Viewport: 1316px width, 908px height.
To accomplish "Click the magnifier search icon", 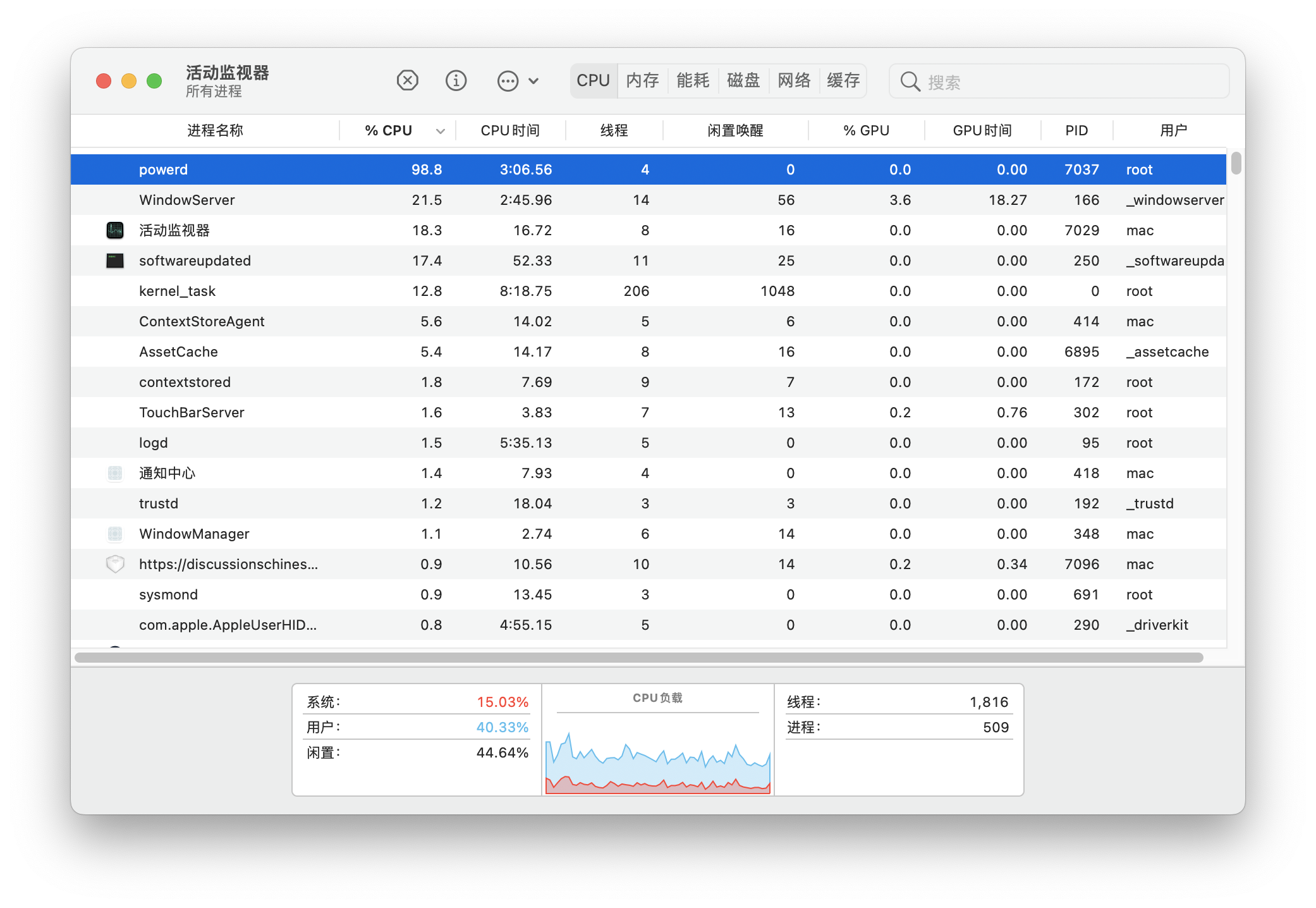I will [x=910, y=82].
